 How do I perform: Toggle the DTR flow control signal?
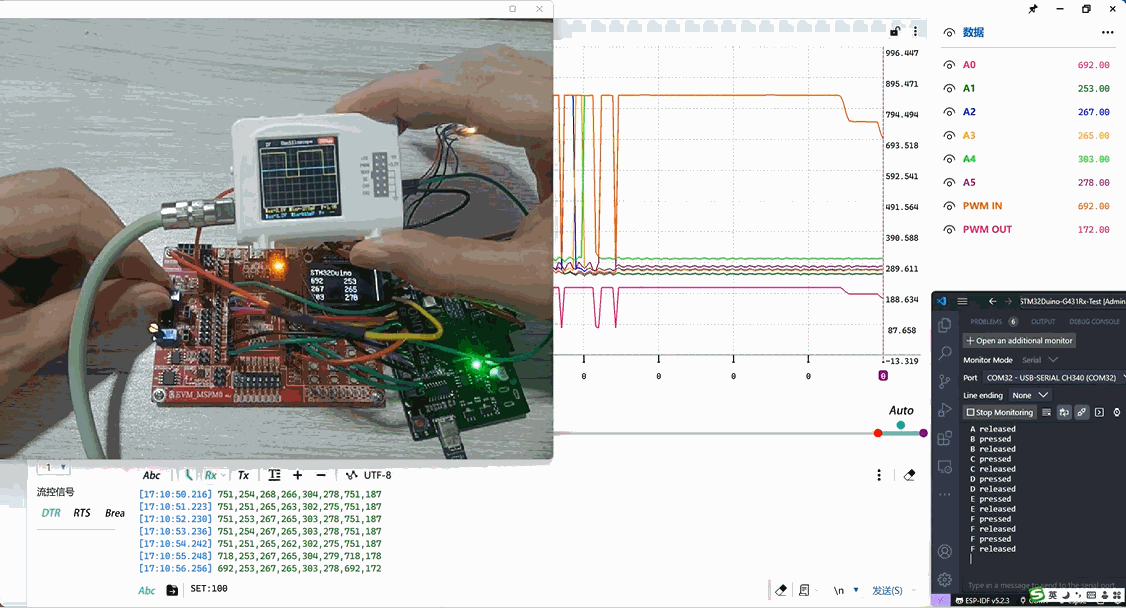[x=51, y=513]
